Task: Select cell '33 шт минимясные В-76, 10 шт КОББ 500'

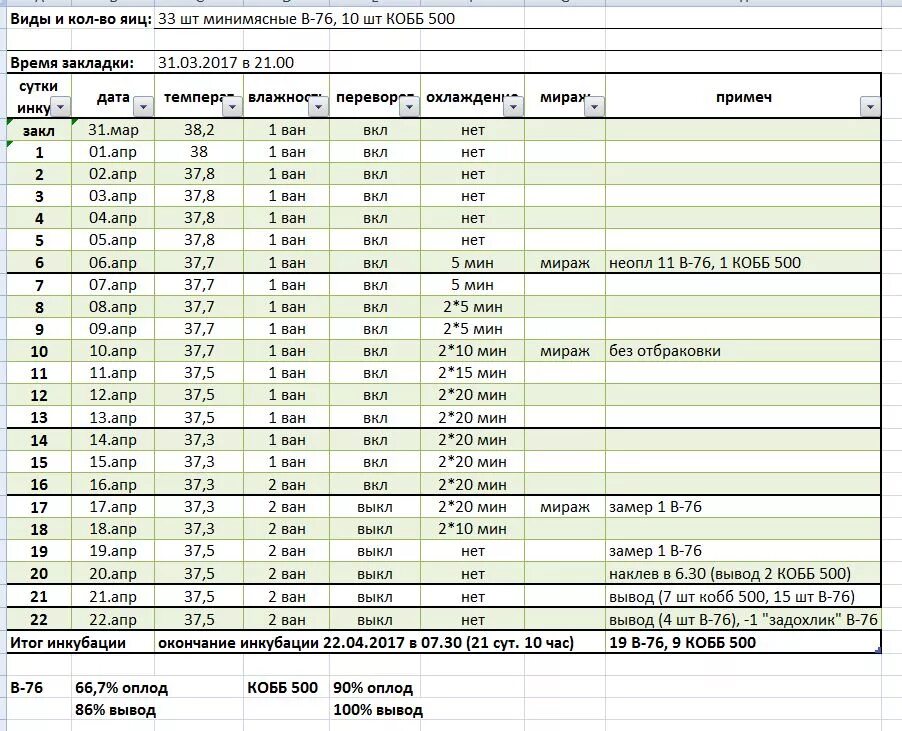Action: click(307, 19)
